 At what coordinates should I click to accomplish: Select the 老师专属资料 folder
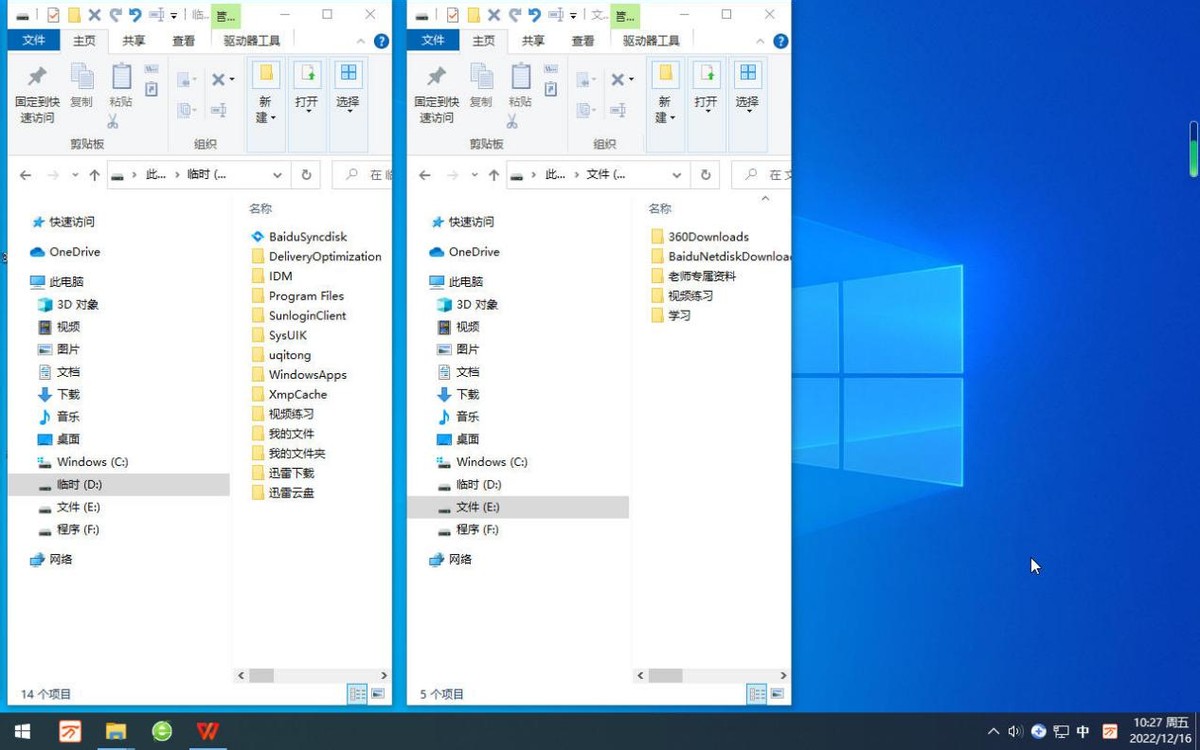pos(701,276)
